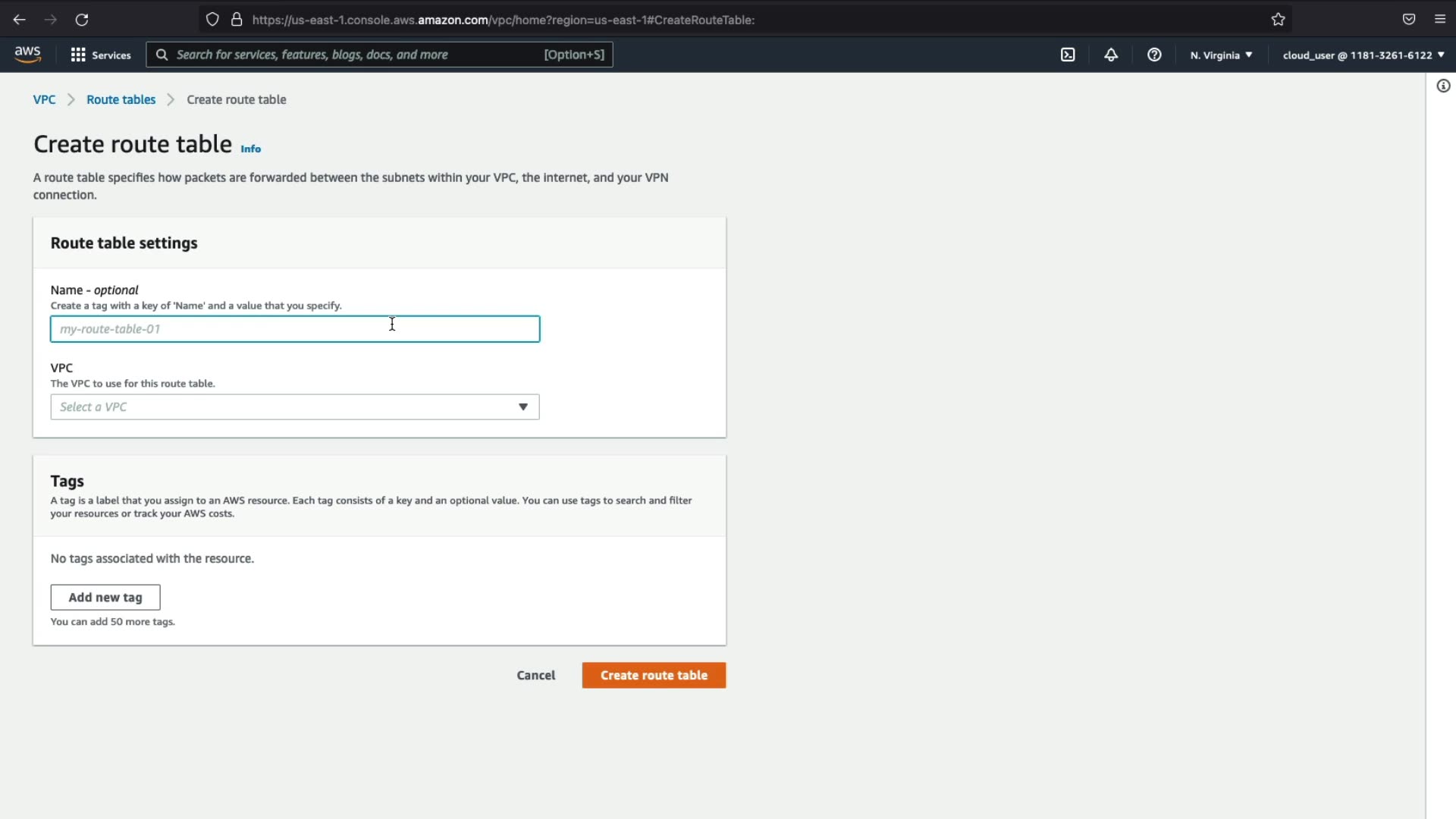
Task: Click the AWS logo home icon
Action: 27,55
